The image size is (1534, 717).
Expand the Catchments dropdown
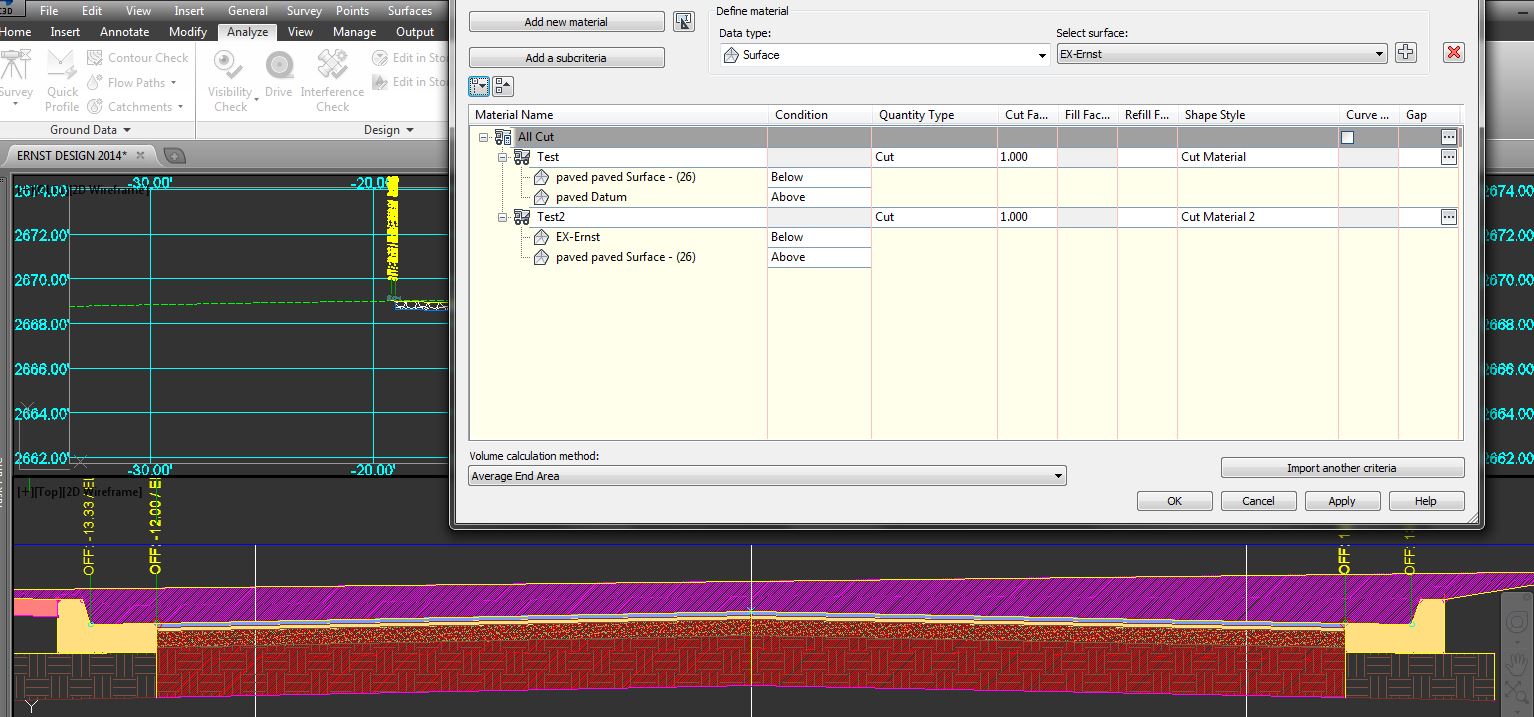click(181, 107)
